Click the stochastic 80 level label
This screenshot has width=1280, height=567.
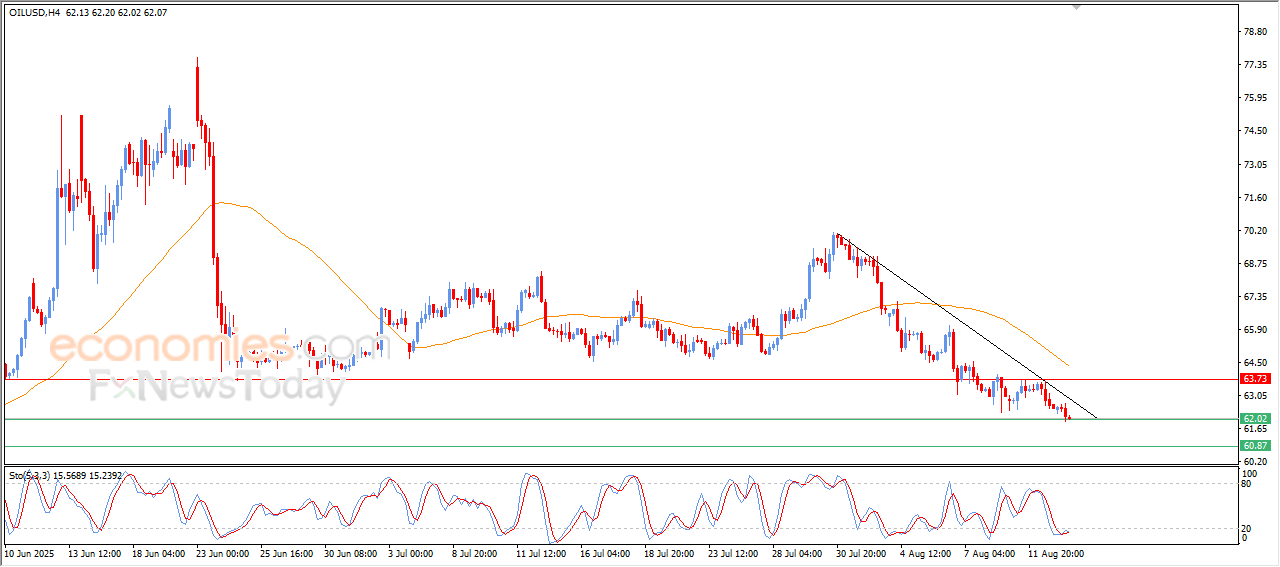[1247, 484]
